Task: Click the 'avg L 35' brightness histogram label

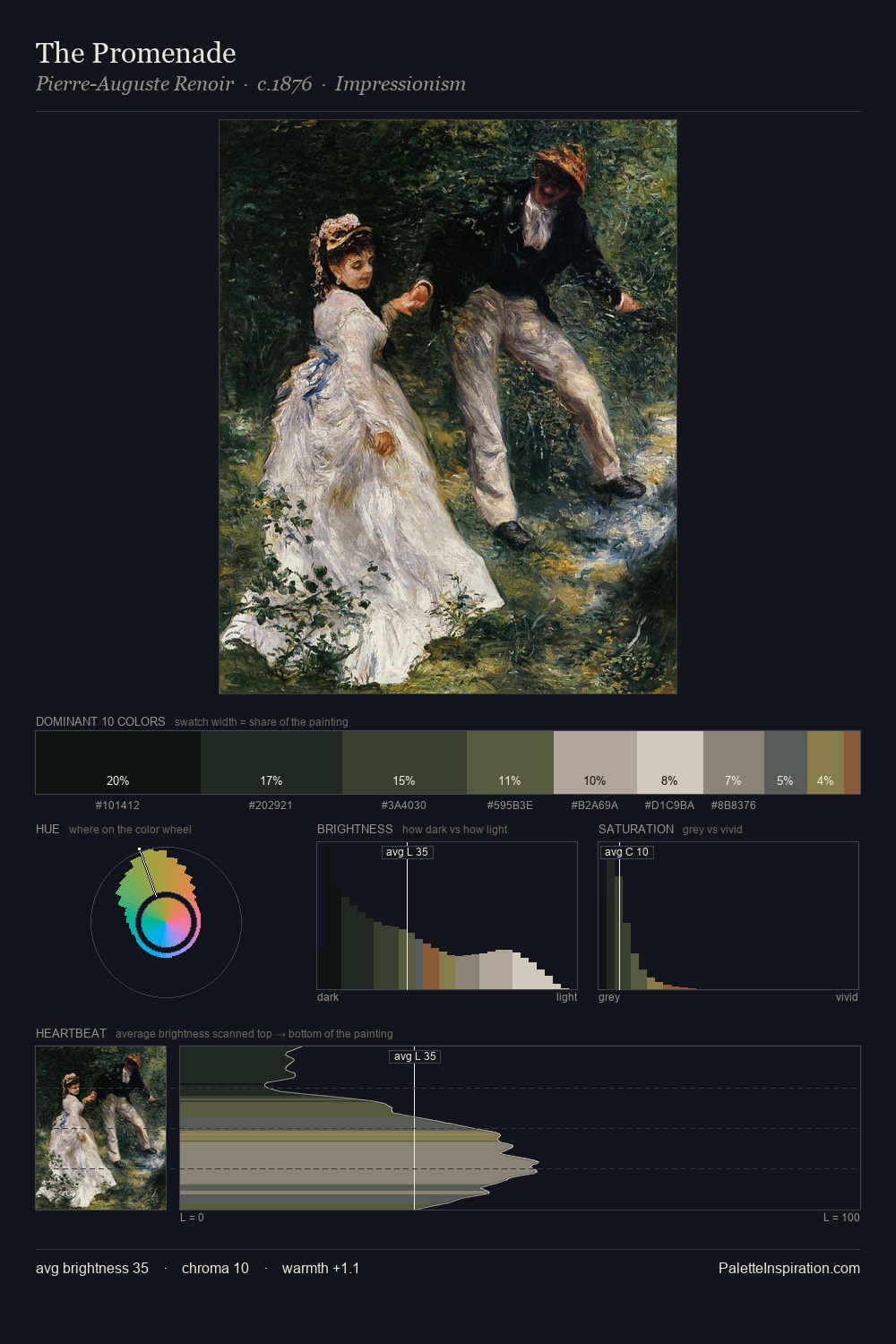Action: click(x=407, y=852)
